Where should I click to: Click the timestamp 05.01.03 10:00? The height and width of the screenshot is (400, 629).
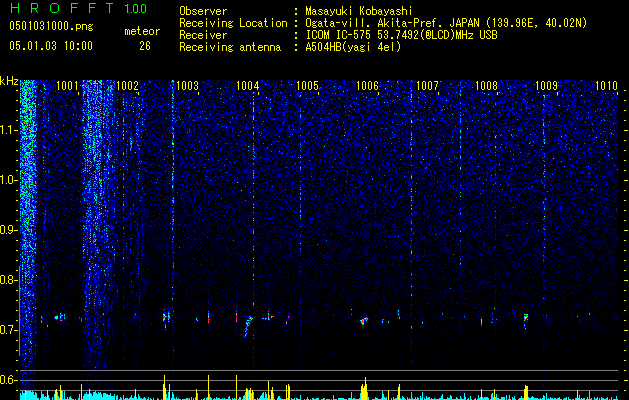coord(51,46)
